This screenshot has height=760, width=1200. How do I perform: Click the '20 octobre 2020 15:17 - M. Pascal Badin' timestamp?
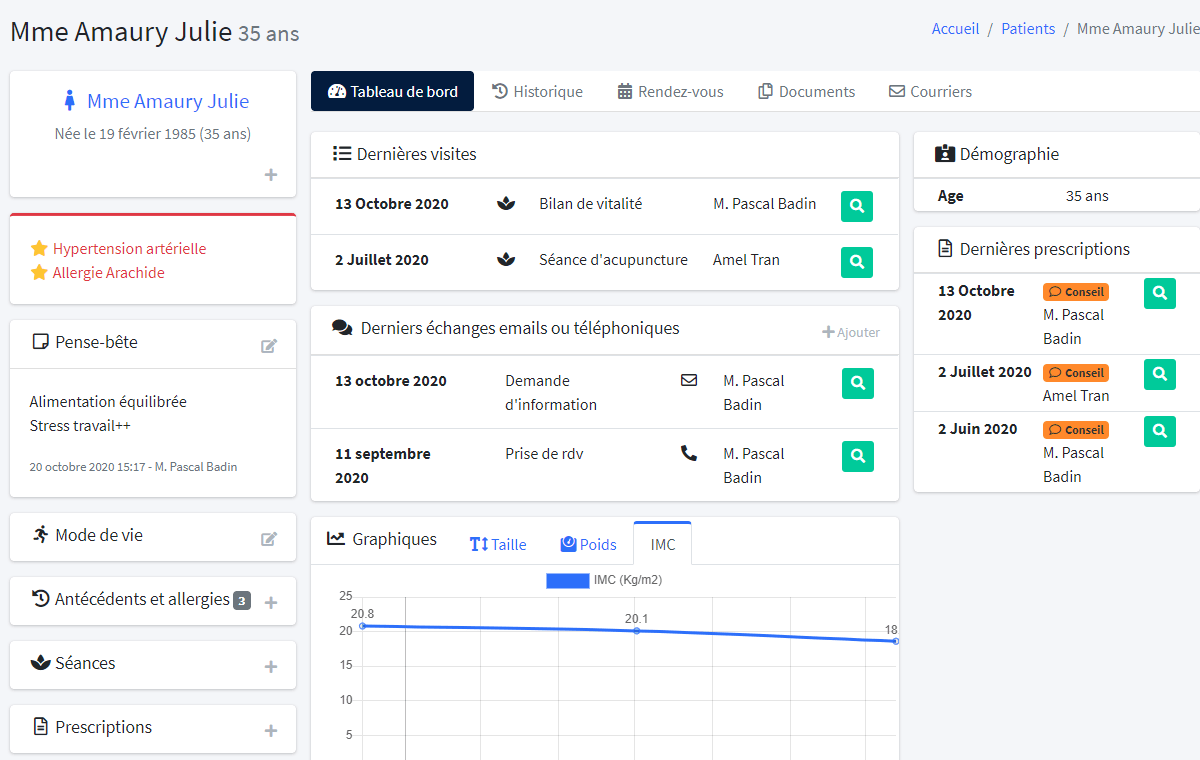point(133,467)
